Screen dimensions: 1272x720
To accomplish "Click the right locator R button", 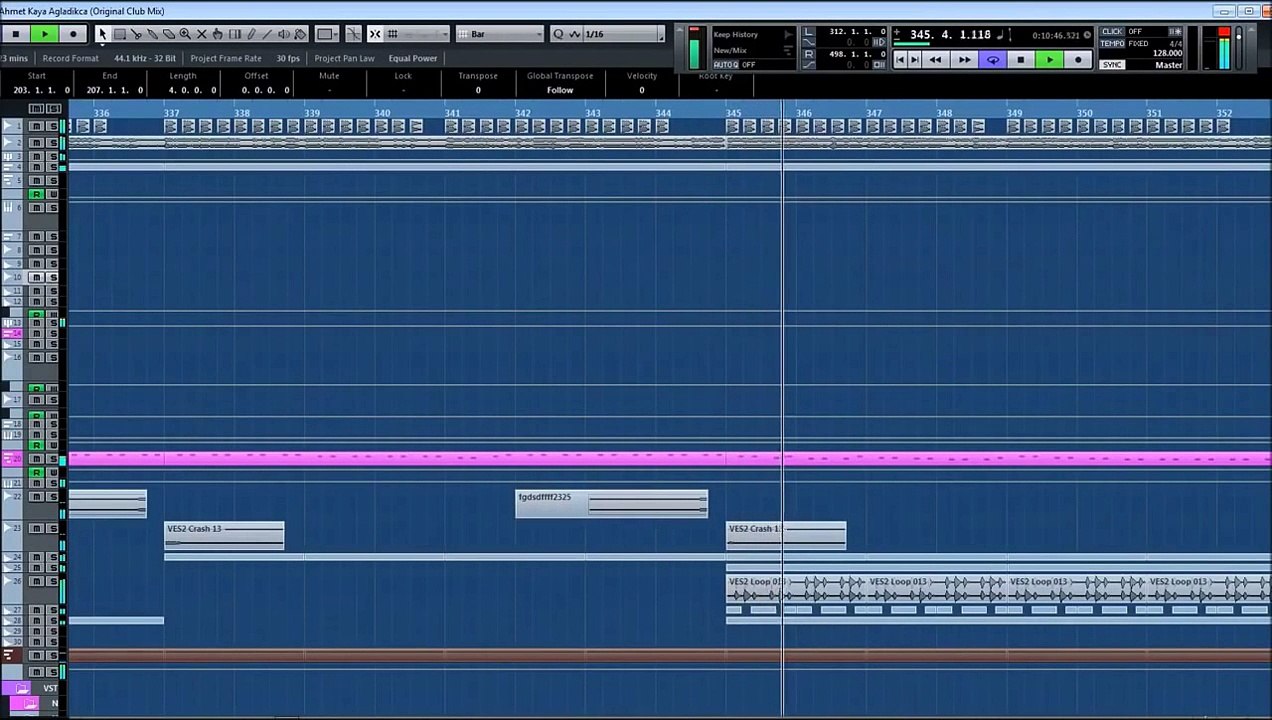I will pos(809,54).
